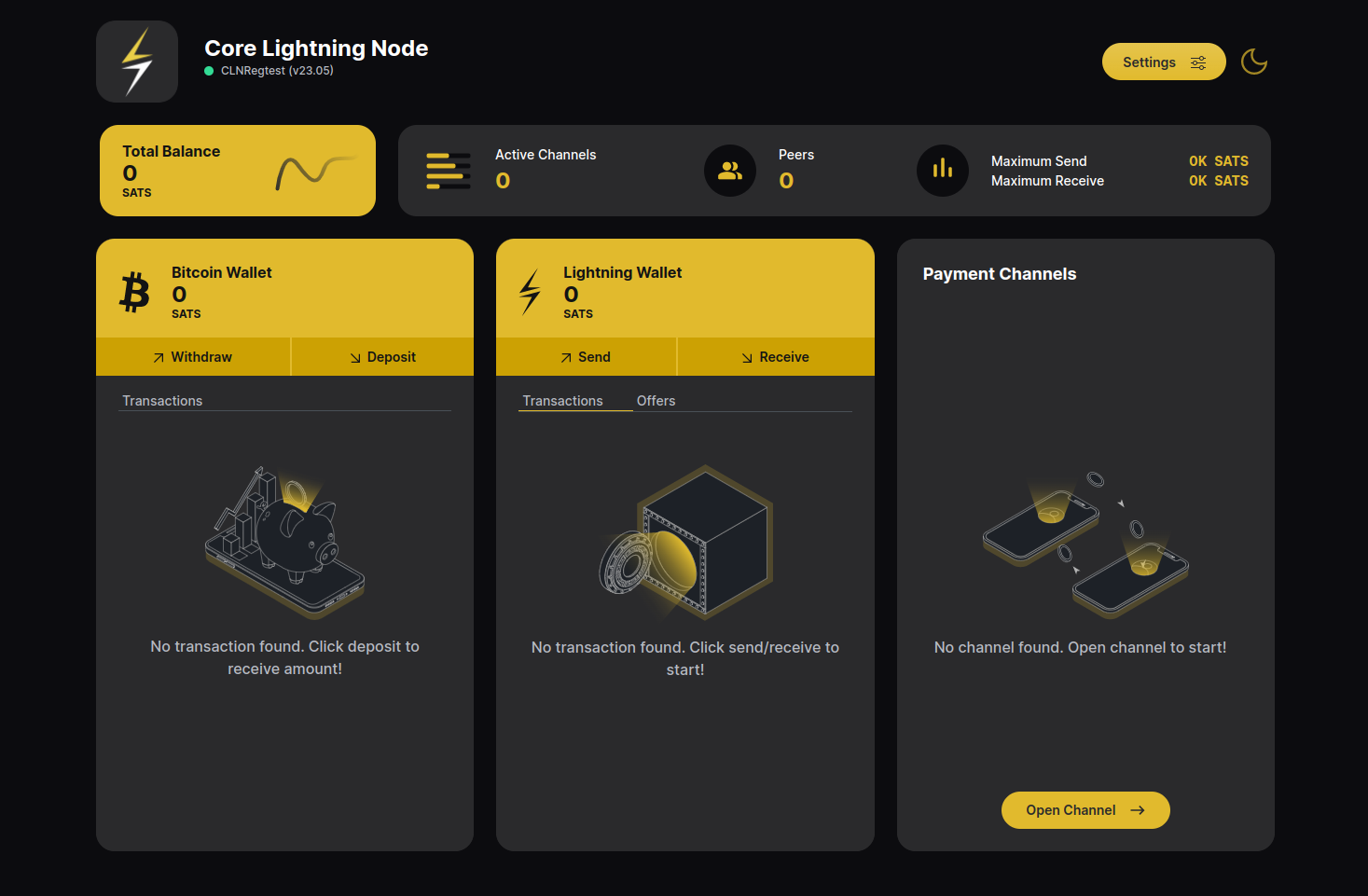Click the Peers count value
This screenshot has width=1368, height=896.
(x=786, y=181)
